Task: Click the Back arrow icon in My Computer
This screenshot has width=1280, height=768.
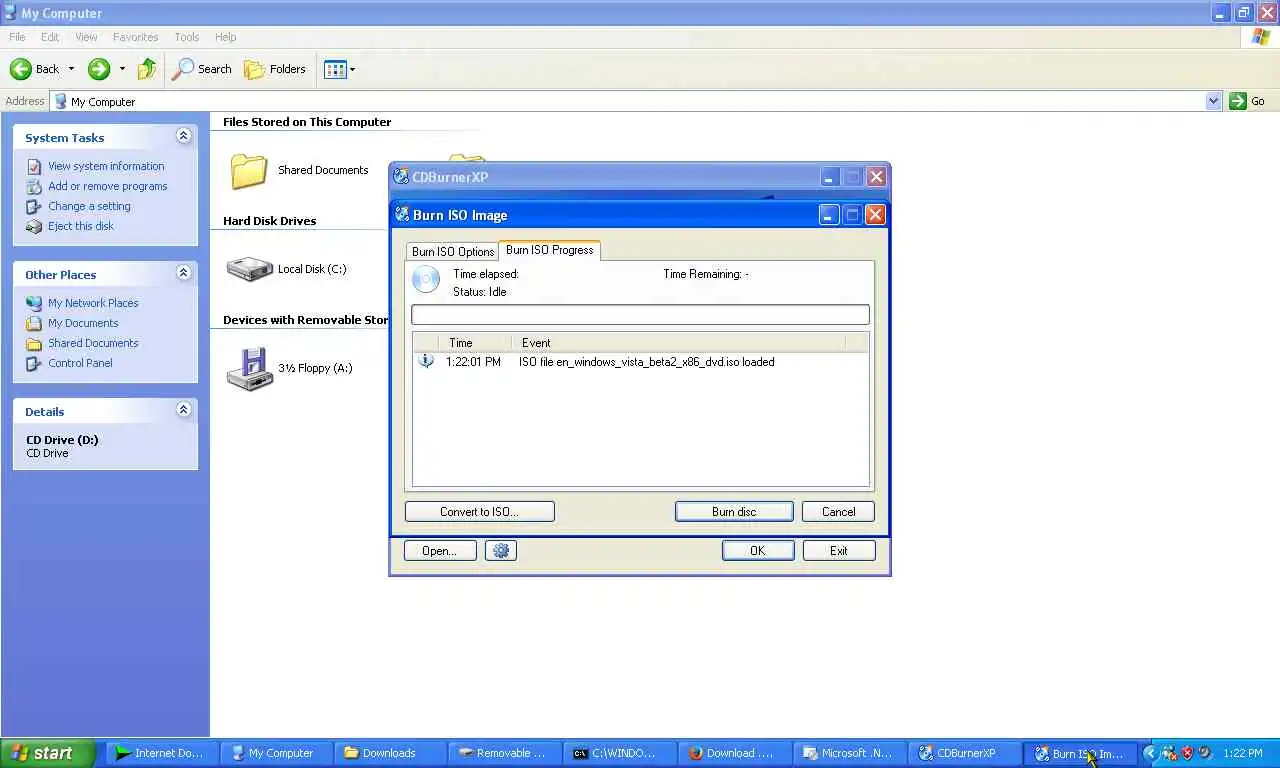Action: coord(21,69)
